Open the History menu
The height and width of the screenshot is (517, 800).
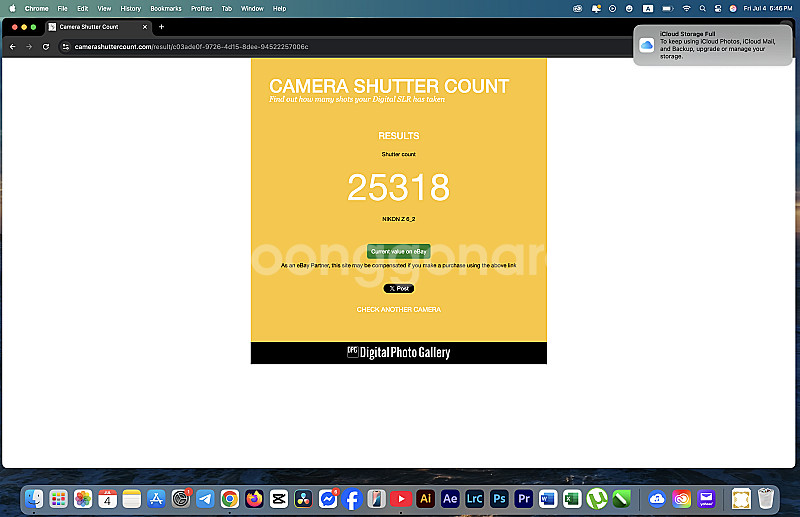(x=131, y=9)
